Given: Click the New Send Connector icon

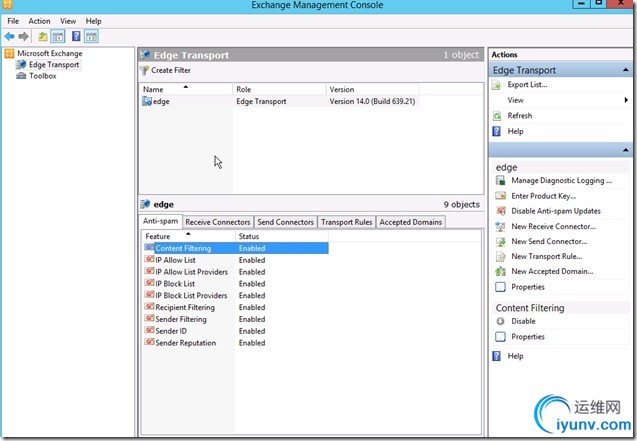Looking at the screenshot, I should [500, 242].
